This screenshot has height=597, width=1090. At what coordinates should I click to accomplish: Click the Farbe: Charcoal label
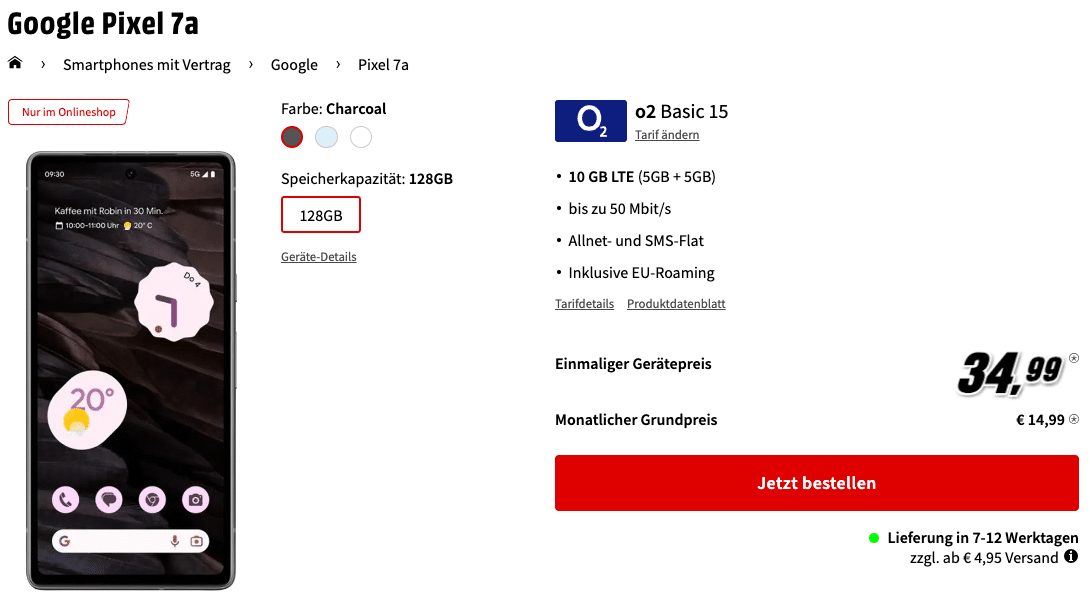(334, 109)
